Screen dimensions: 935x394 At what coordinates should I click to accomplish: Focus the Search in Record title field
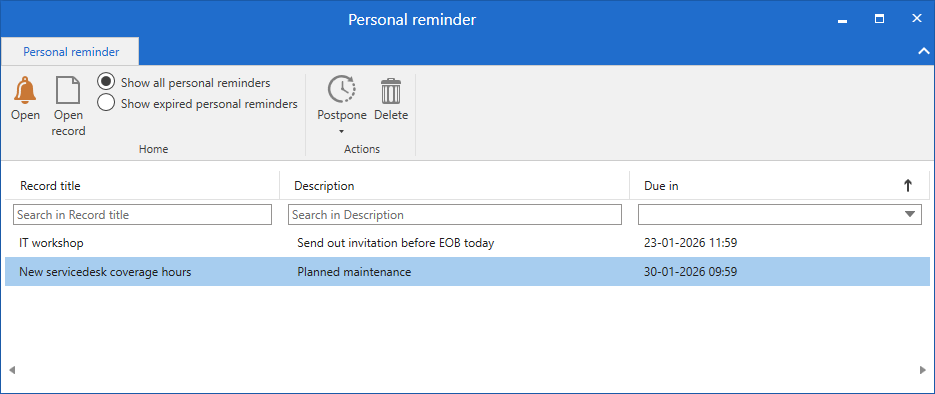tap(143, 215)
